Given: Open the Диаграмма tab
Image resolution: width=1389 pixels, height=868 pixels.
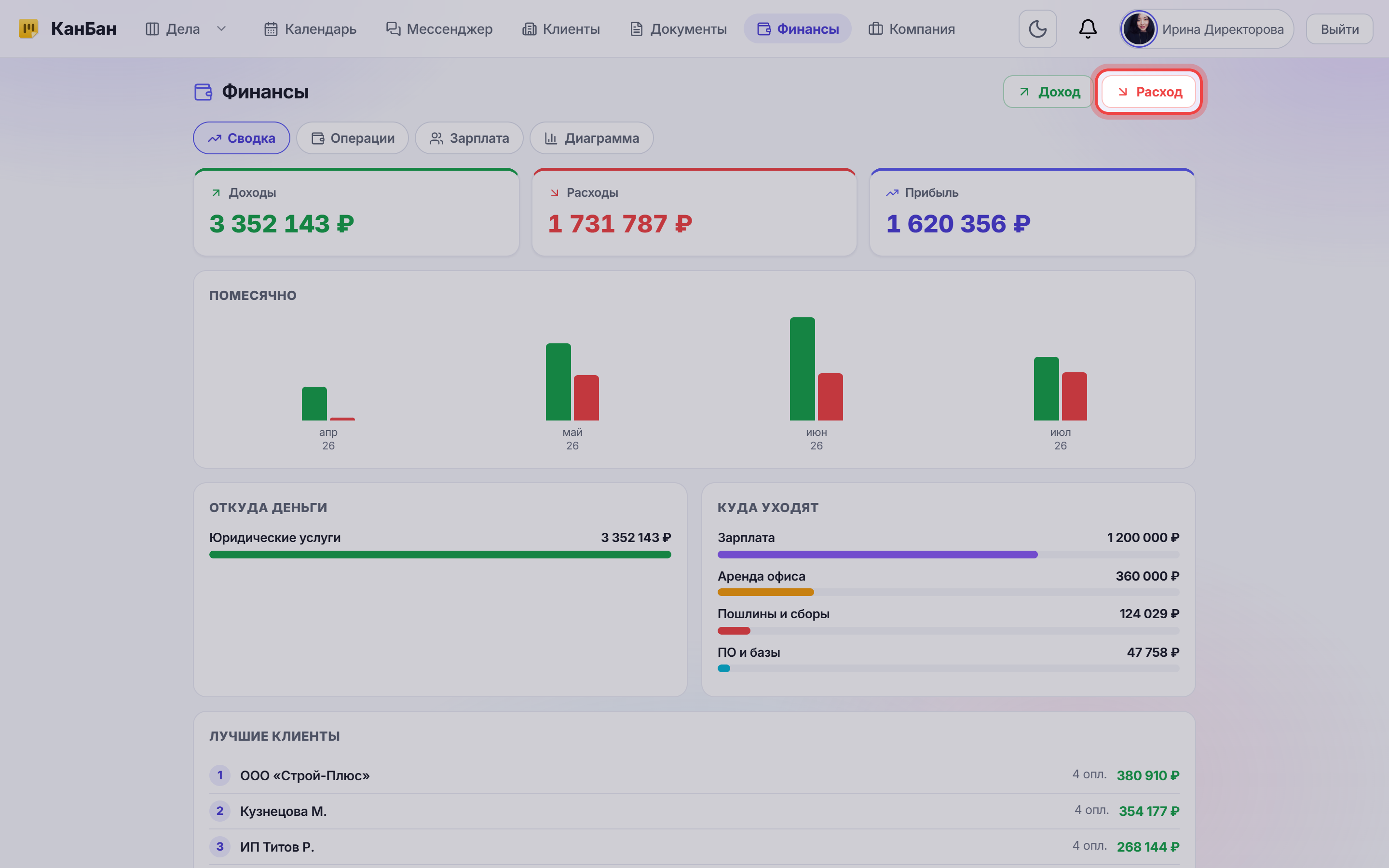Looking at the screenshot, I should pyautogui.click(x=592, y=138).
